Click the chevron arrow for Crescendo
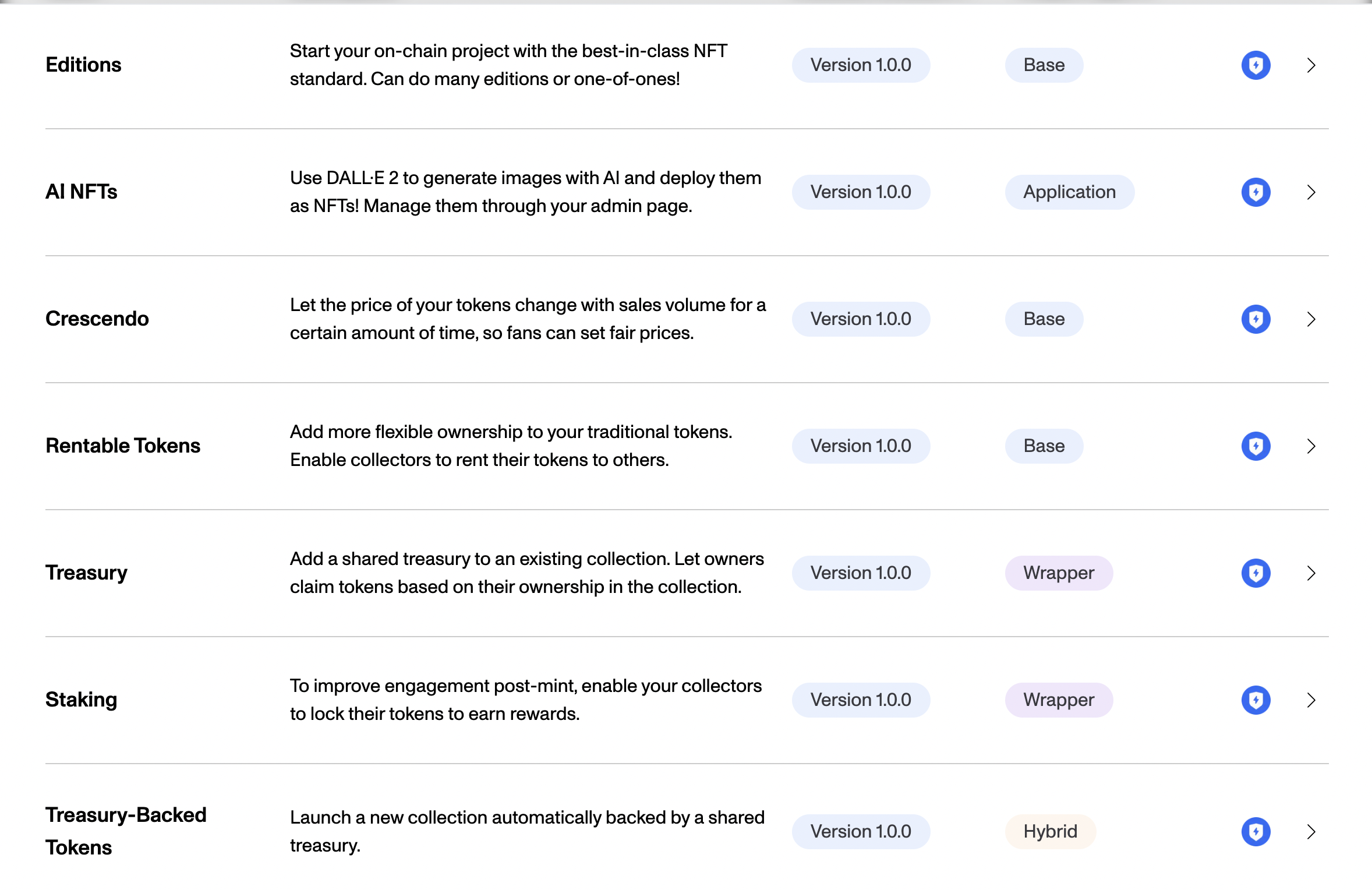Screen dimensions: 1372x890 pyautogui.click(x=1311, y=319)
